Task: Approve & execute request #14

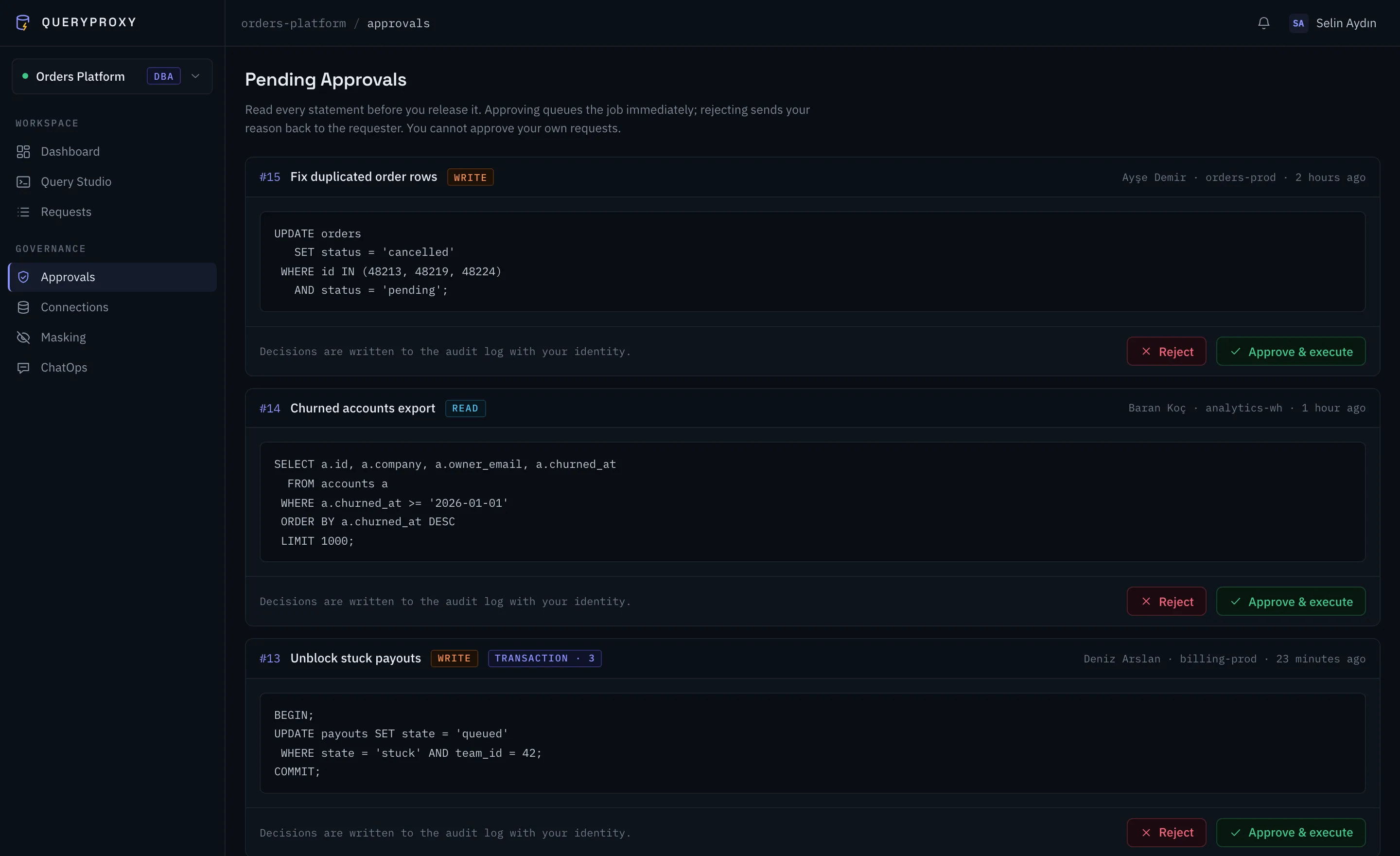Action: pos(1291,601)
